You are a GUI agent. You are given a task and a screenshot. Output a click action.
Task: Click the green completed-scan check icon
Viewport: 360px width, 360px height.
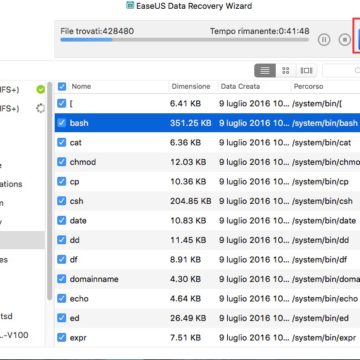(x=40, y=90)
